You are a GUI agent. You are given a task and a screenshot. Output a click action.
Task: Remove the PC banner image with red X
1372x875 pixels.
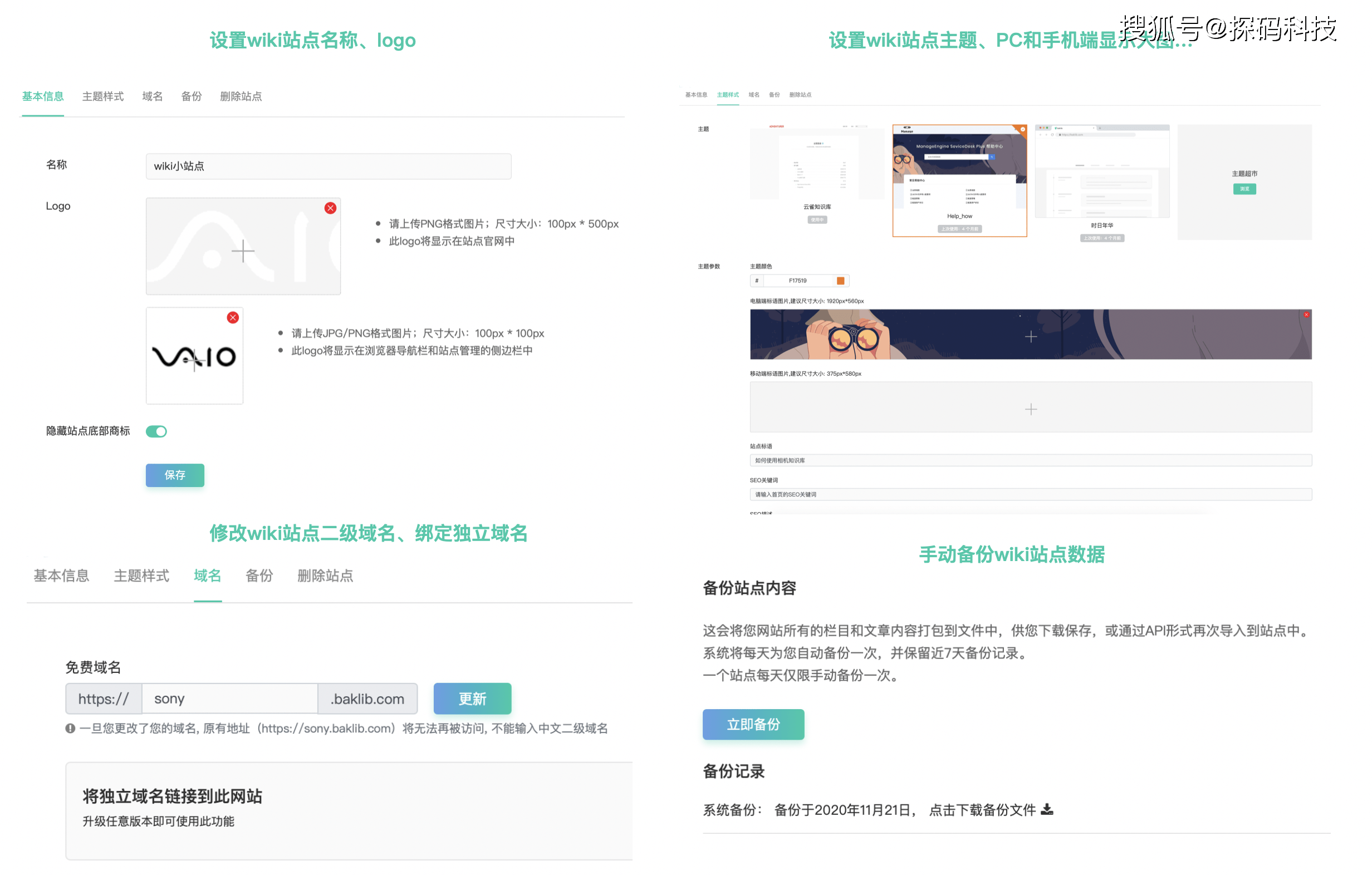click(1306, 314)
